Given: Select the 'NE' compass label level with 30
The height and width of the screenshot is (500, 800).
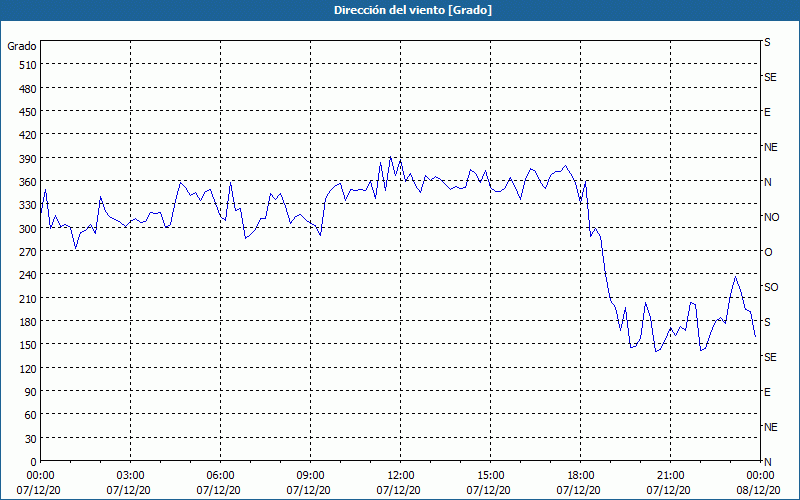Looking at the screenshot, I should click(x=770, y=427).
